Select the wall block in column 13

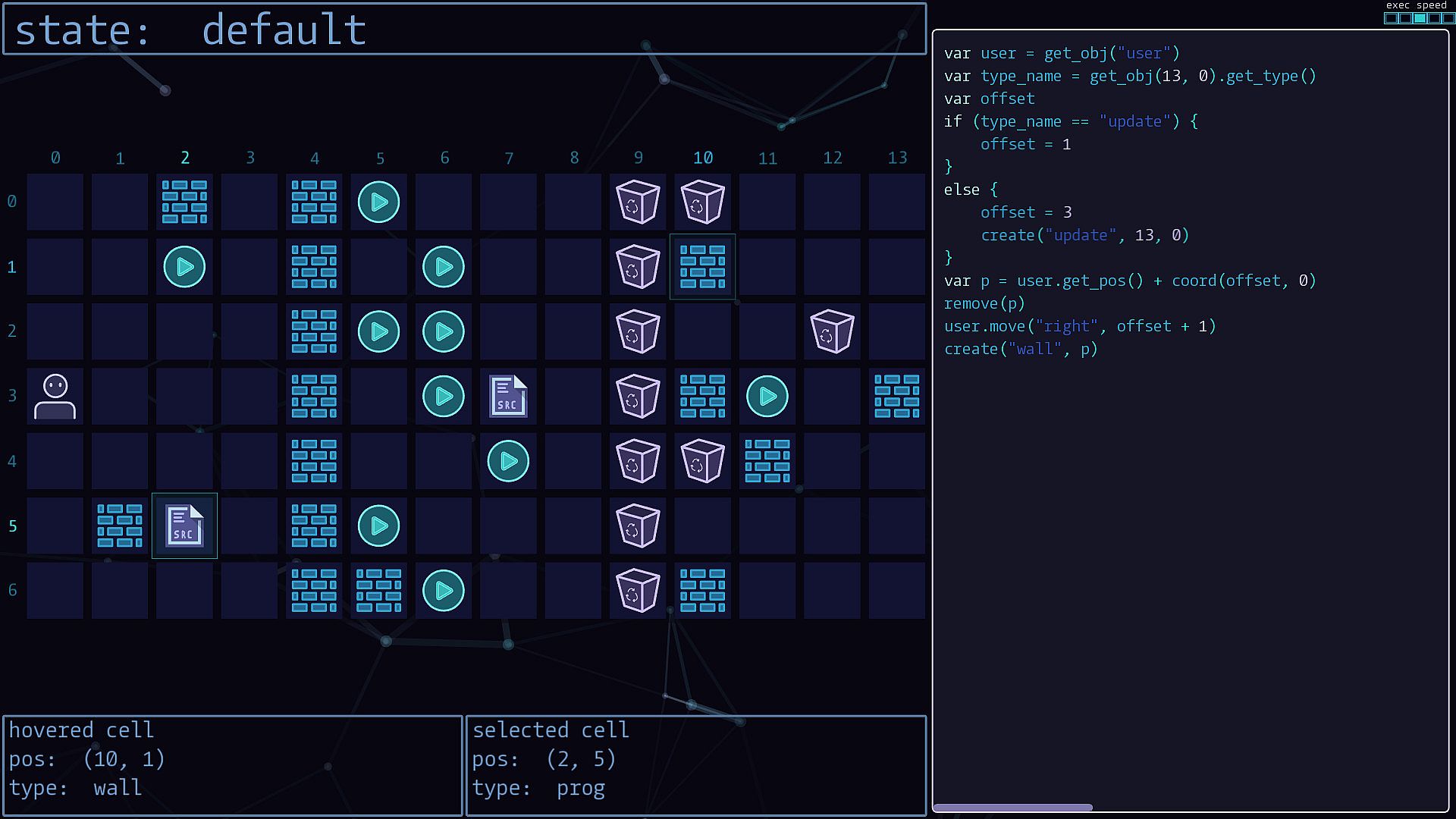(897, 396)
